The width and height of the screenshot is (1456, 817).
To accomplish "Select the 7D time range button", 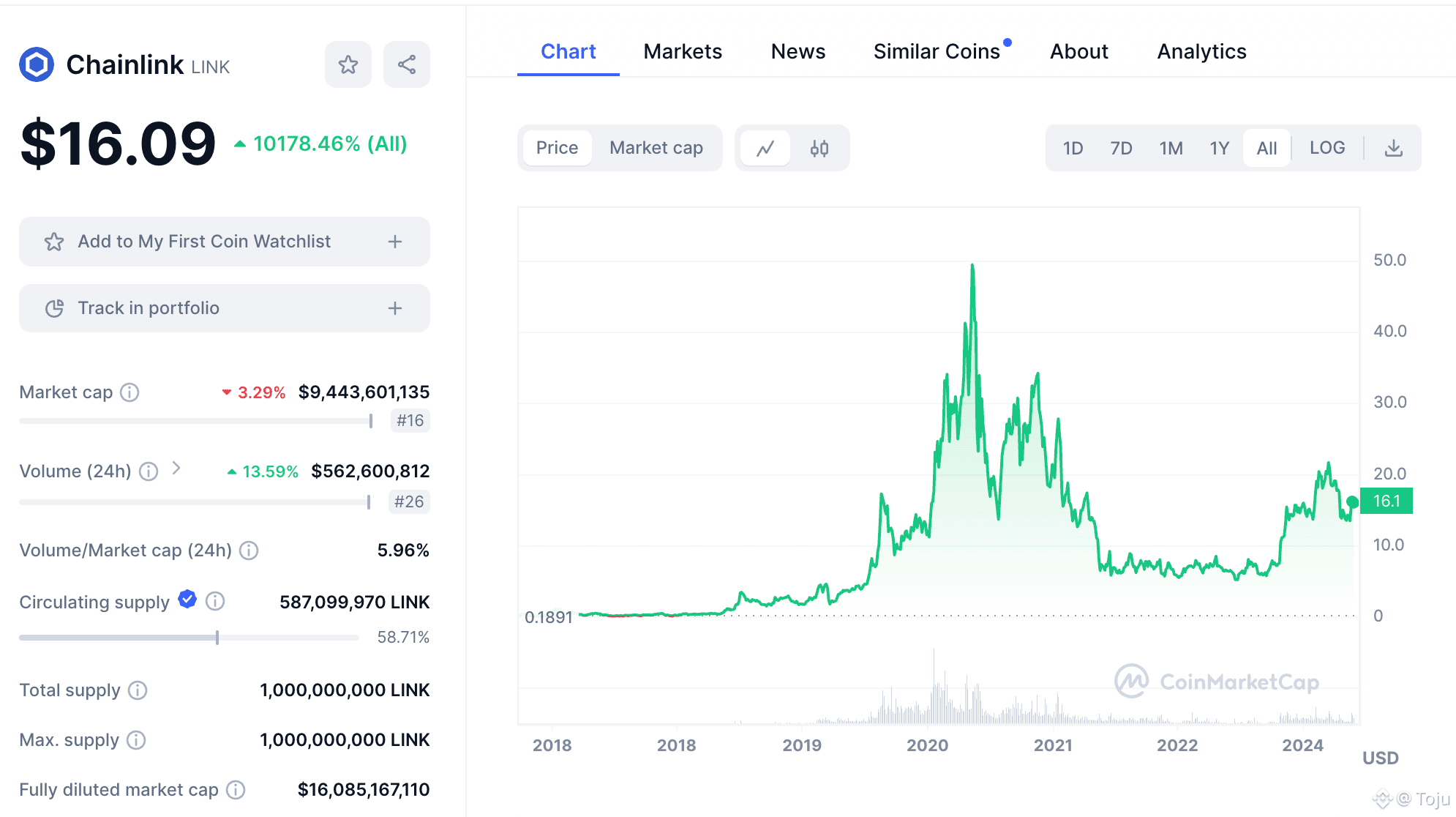I will point(1121,149).
